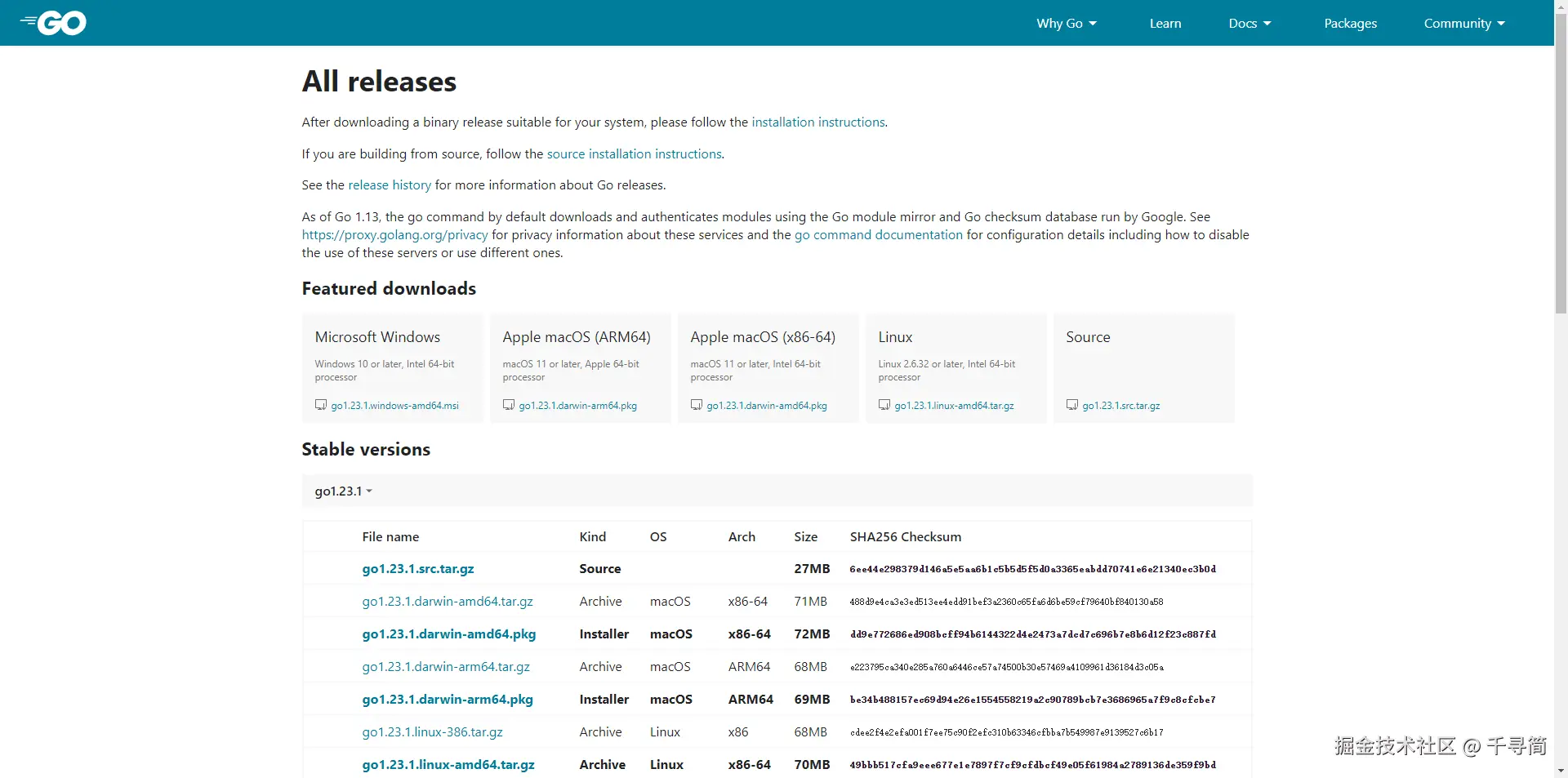Click the "27MB" size cell
The image size is (1568, 778).
[812, 568]
